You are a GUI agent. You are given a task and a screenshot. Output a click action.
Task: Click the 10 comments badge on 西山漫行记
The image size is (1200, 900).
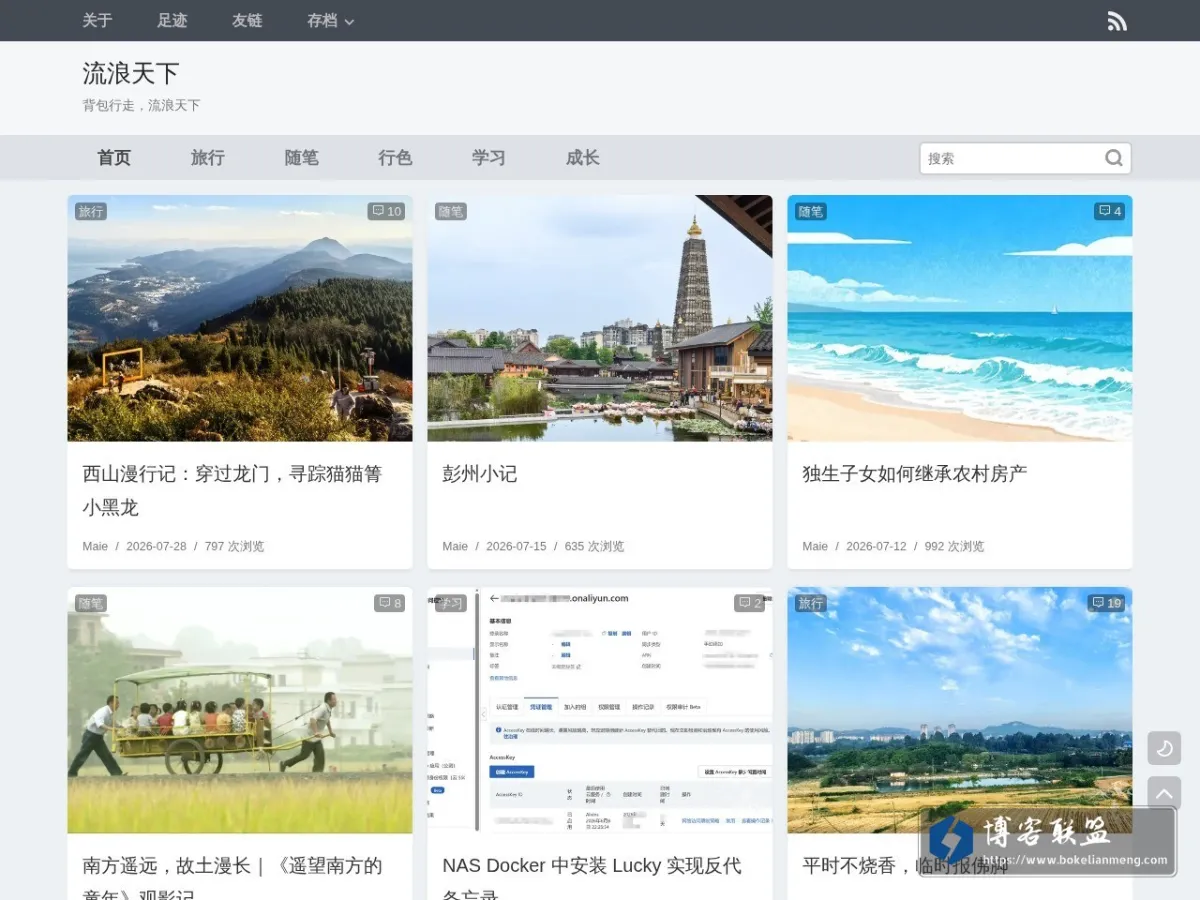(386, 211)
